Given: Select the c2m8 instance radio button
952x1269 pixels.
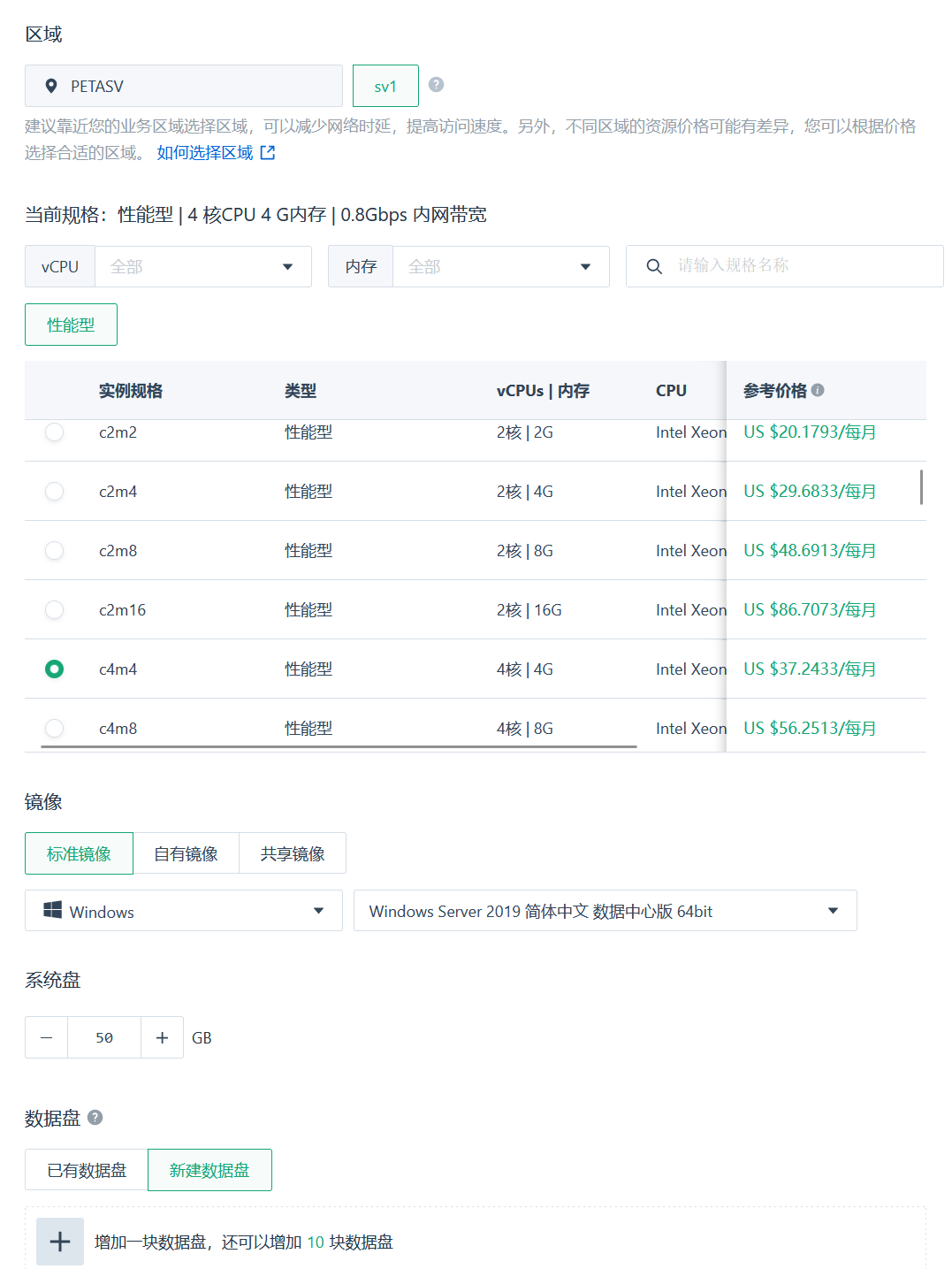Looking at the screenshot, I should 54,550.
